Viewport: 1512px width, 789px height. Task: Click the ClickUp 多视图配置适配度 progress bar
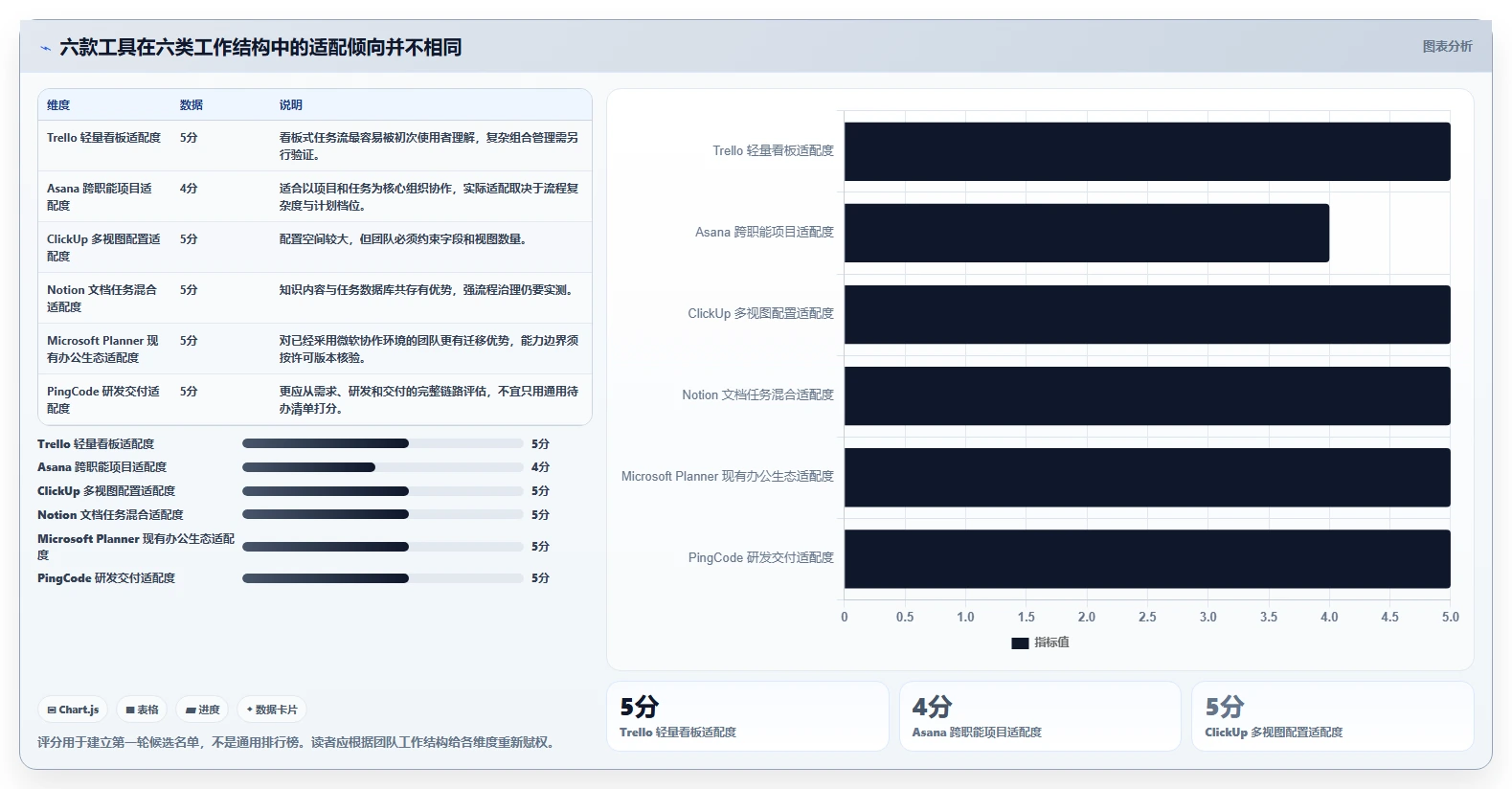tap(383, 491)
